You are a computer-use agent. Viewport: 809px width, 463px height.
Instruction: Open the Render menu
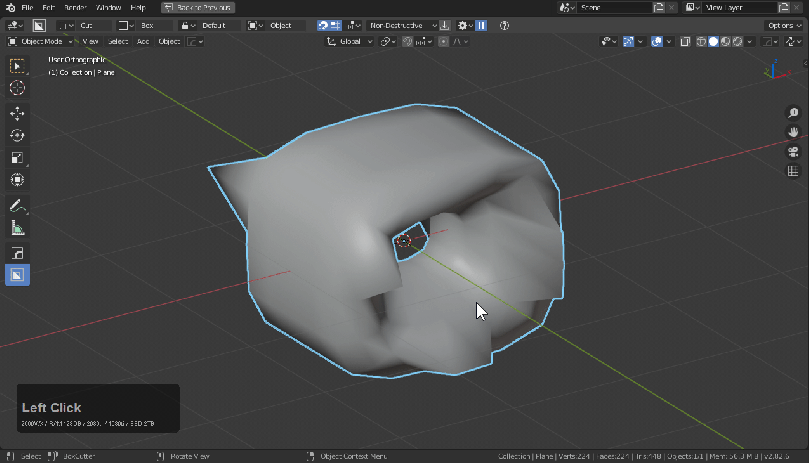pos(76,7)
